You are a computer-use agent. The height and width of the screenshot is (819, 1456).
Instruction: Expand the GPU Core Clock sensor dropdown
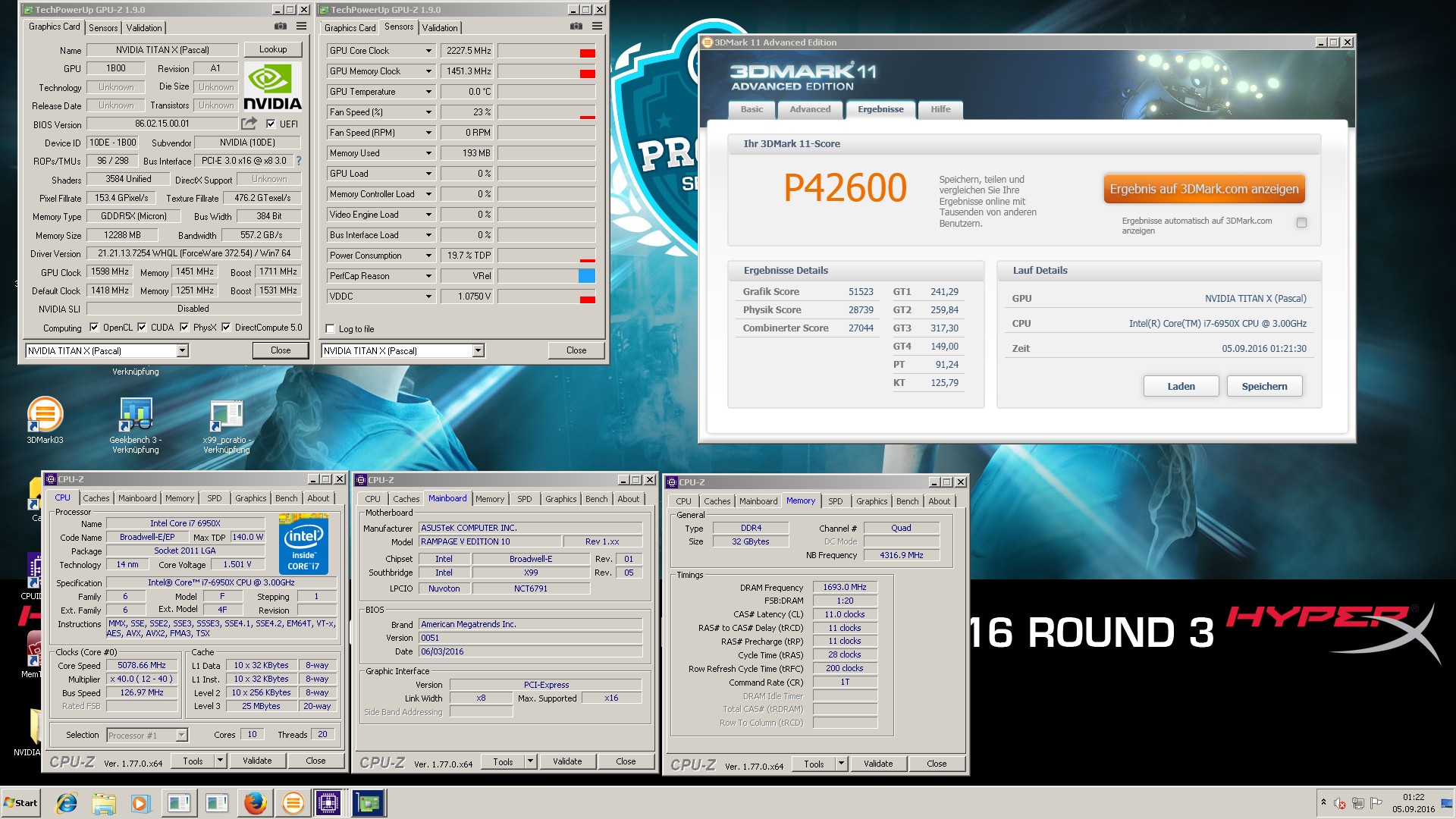(428, 51)
